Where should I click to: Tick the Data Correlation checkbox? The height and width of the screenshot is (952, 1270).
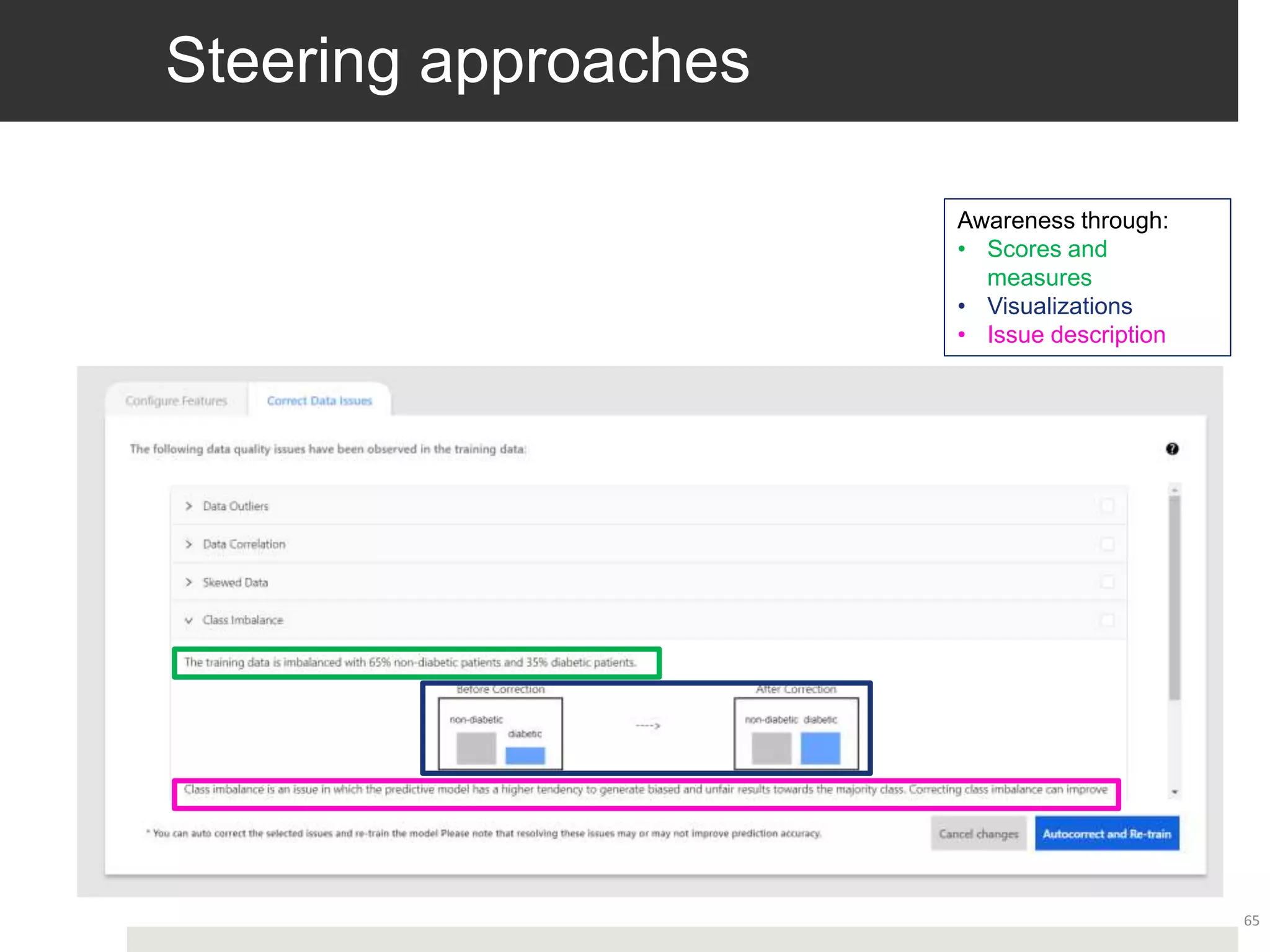coord(1107,544)
